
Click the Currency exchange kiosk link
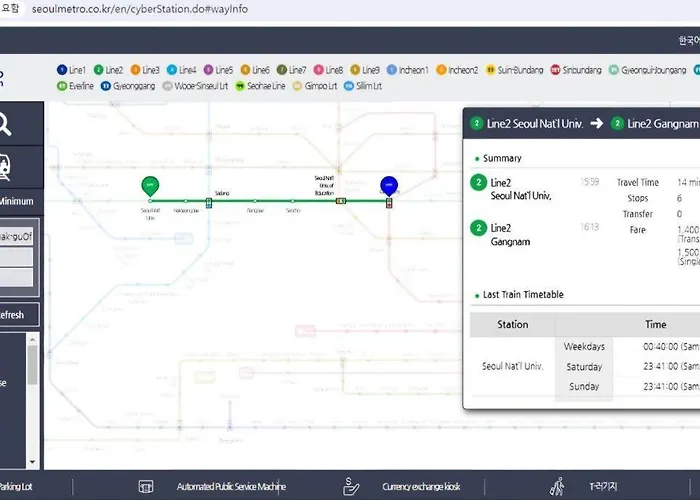pos(421,487)
